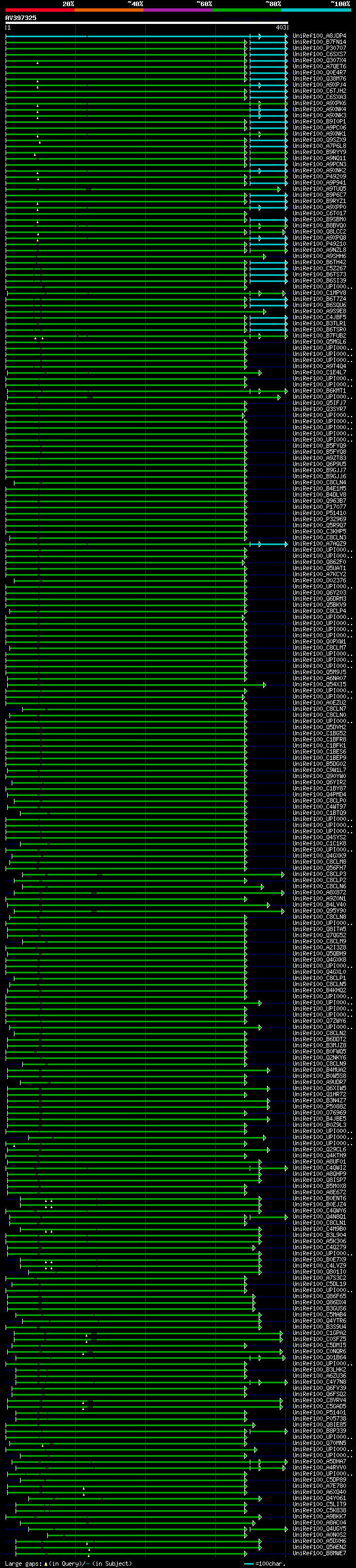Screen dimensions: 356x1568
Task: Open hit UniRef100_A7QET6
Action: (x=319, y=66)
